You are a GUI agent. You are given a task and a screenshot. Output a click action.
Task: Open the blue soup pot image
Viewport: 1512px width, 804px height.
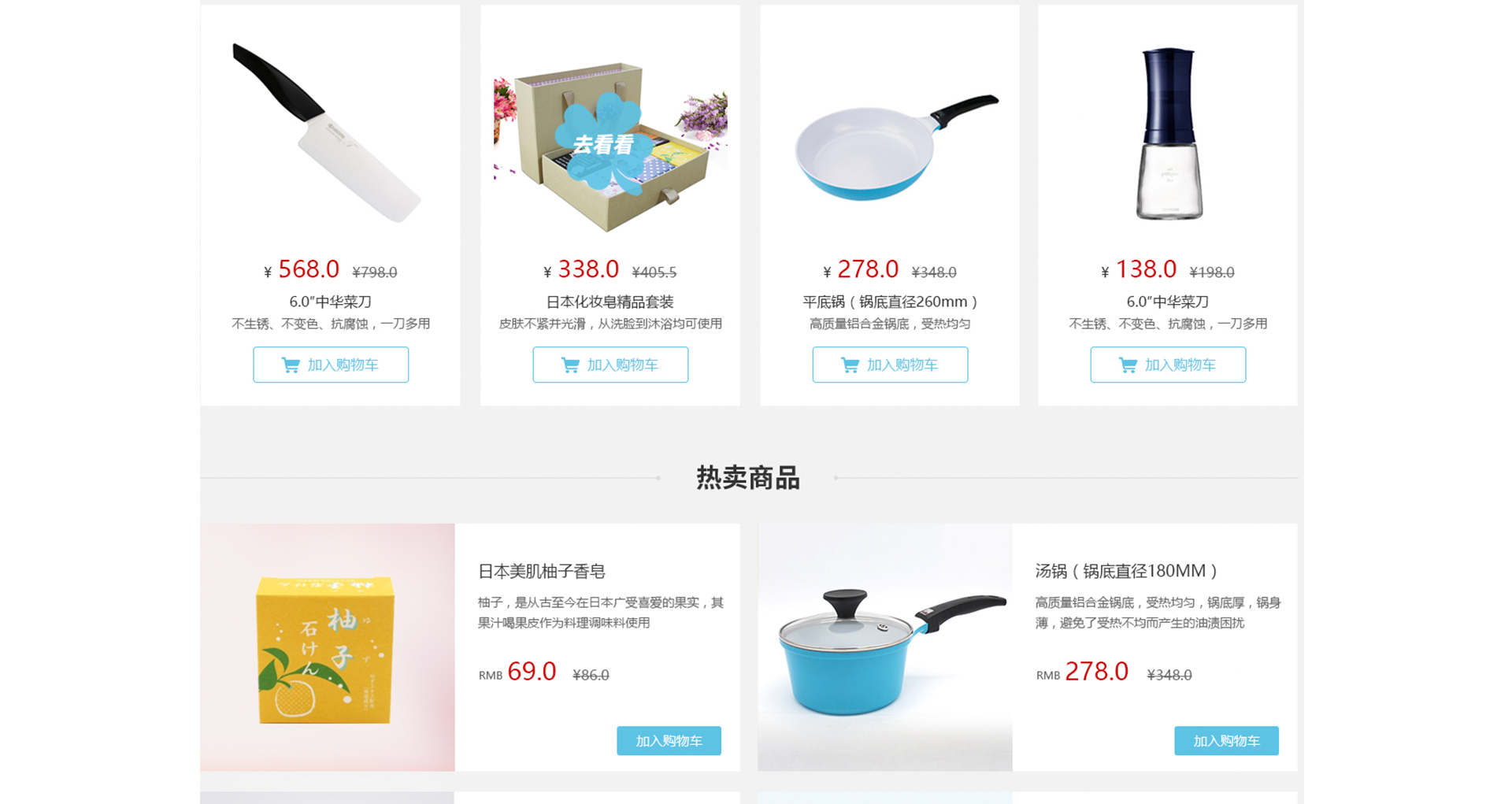coord(885,647)
